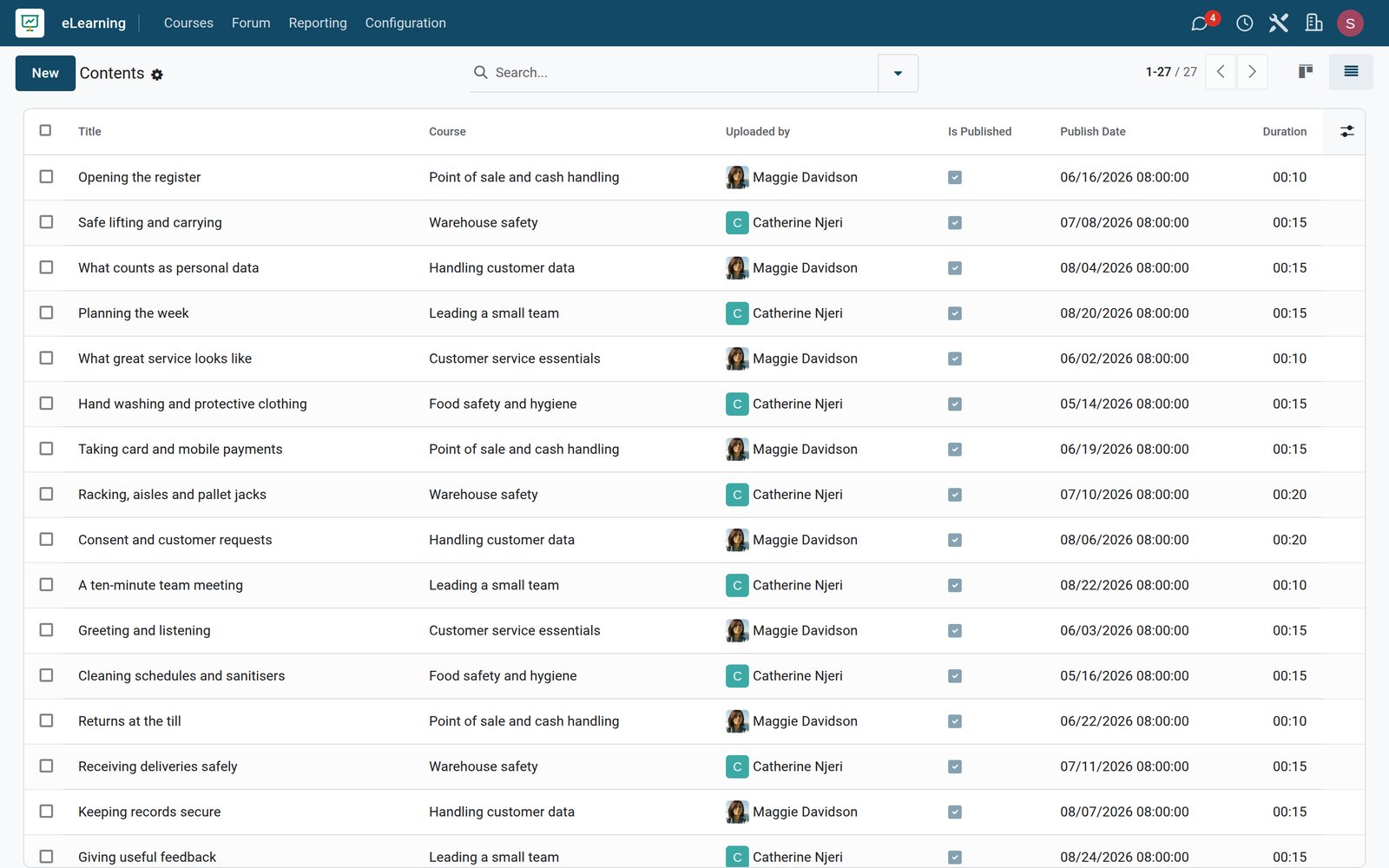
Task: Open the Courses menu
Action: tap(188, 23)
